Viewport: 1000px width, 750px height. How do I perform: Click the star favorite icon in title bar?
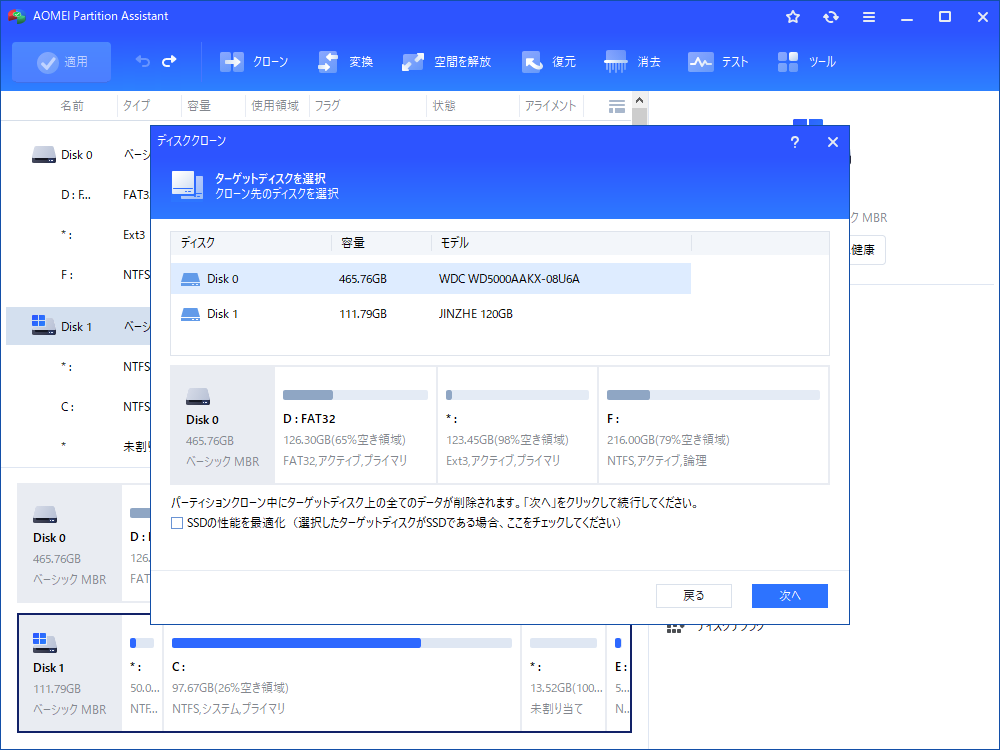[793, 17]
